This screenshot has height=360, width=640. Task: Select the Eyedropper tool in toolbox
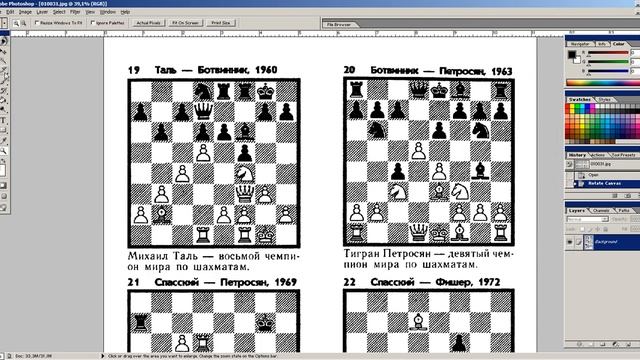click(3, 140)
